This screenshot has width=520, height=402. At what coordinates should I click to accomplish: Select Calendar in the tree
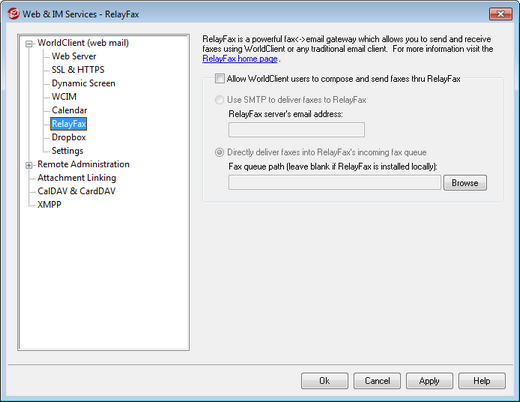69,110
